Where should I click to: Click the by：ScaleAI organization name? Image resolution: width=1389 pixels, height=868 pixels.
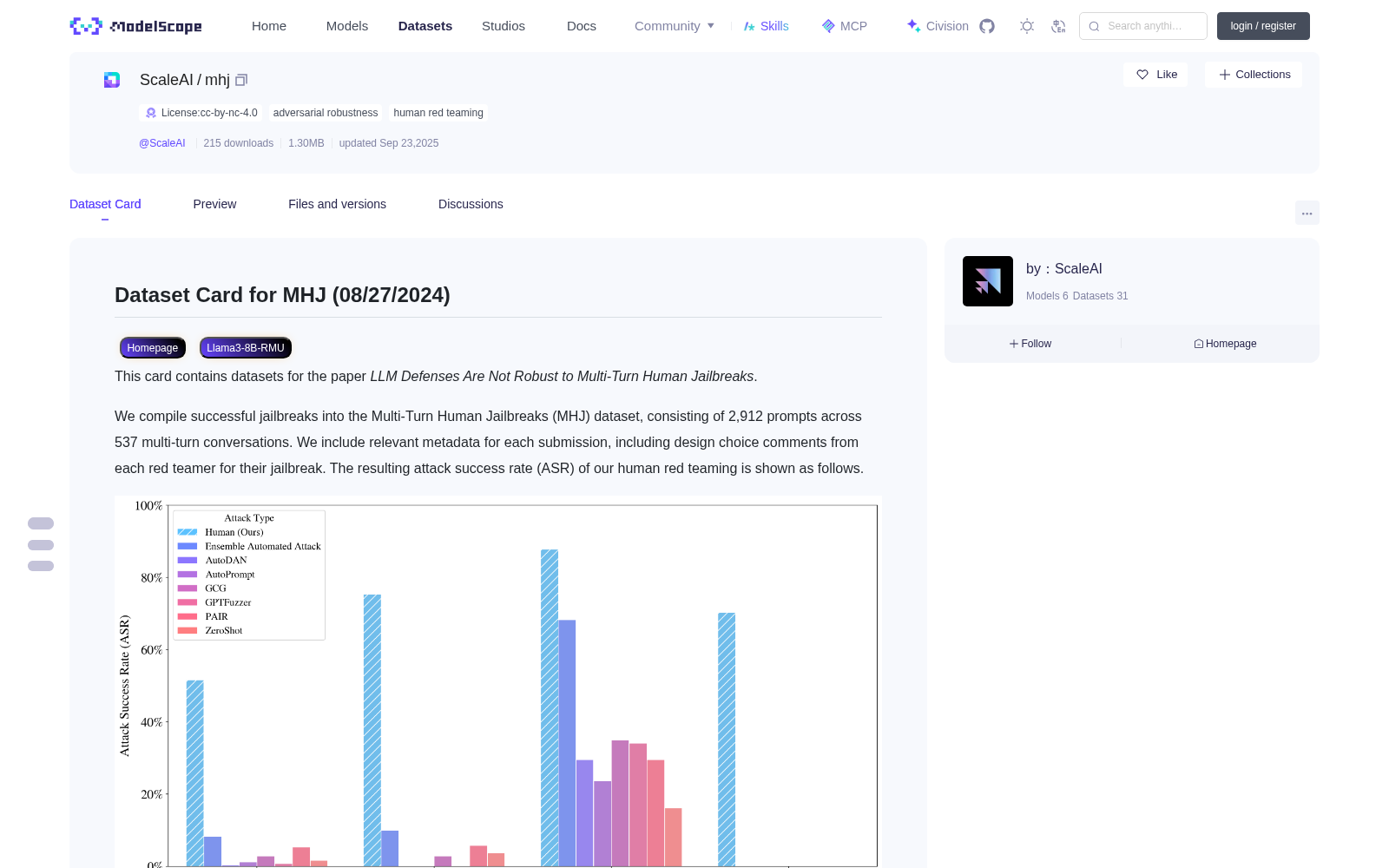tap(1064, 269)
